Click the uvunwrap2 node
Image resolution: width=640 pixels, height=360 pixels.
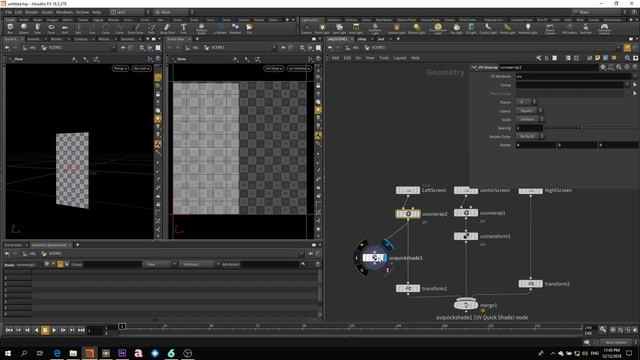pos(408,213)
